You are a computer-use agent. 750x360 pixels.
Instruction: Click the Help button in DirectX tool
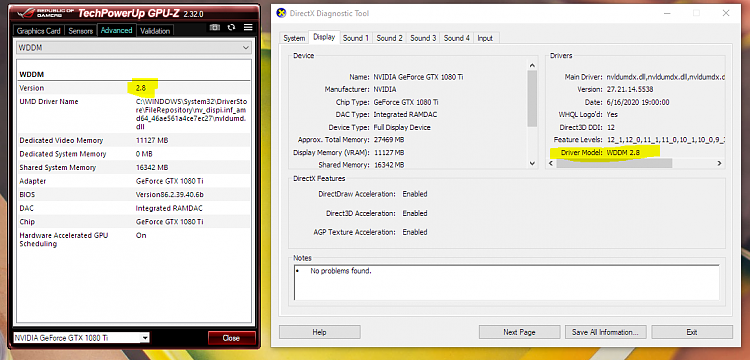320,332
